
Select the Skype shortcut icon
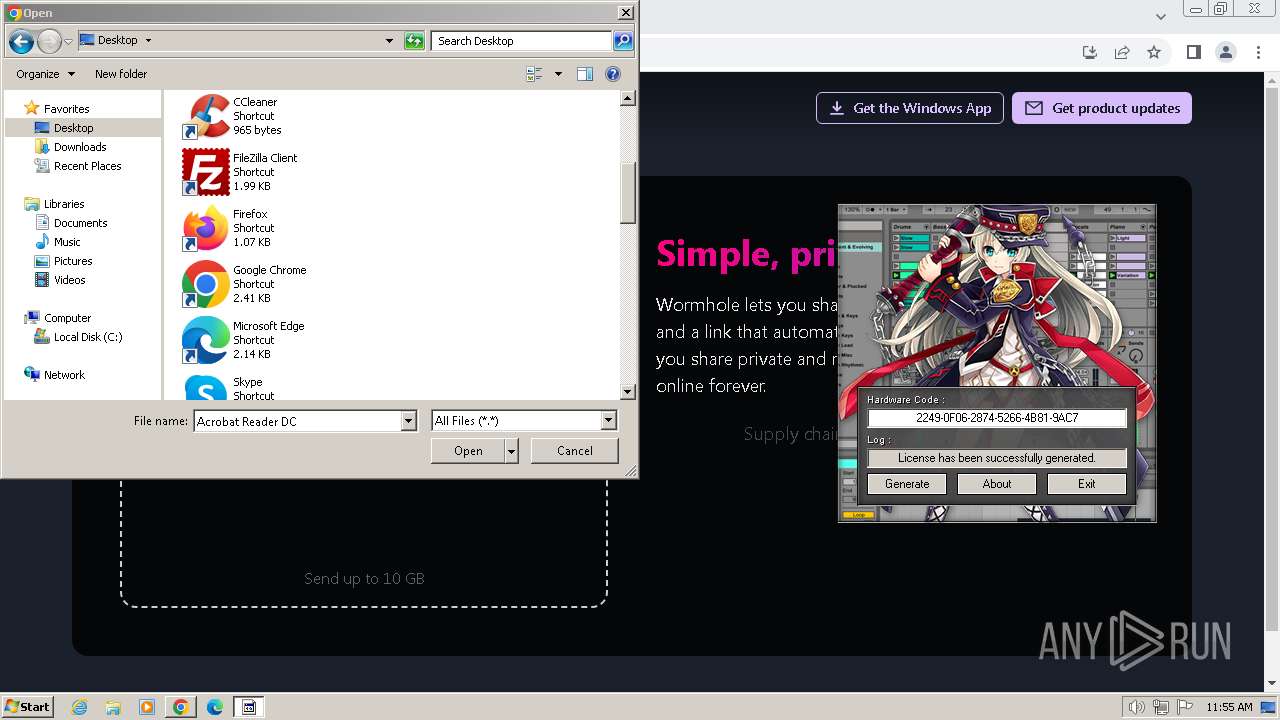point(205,387)
